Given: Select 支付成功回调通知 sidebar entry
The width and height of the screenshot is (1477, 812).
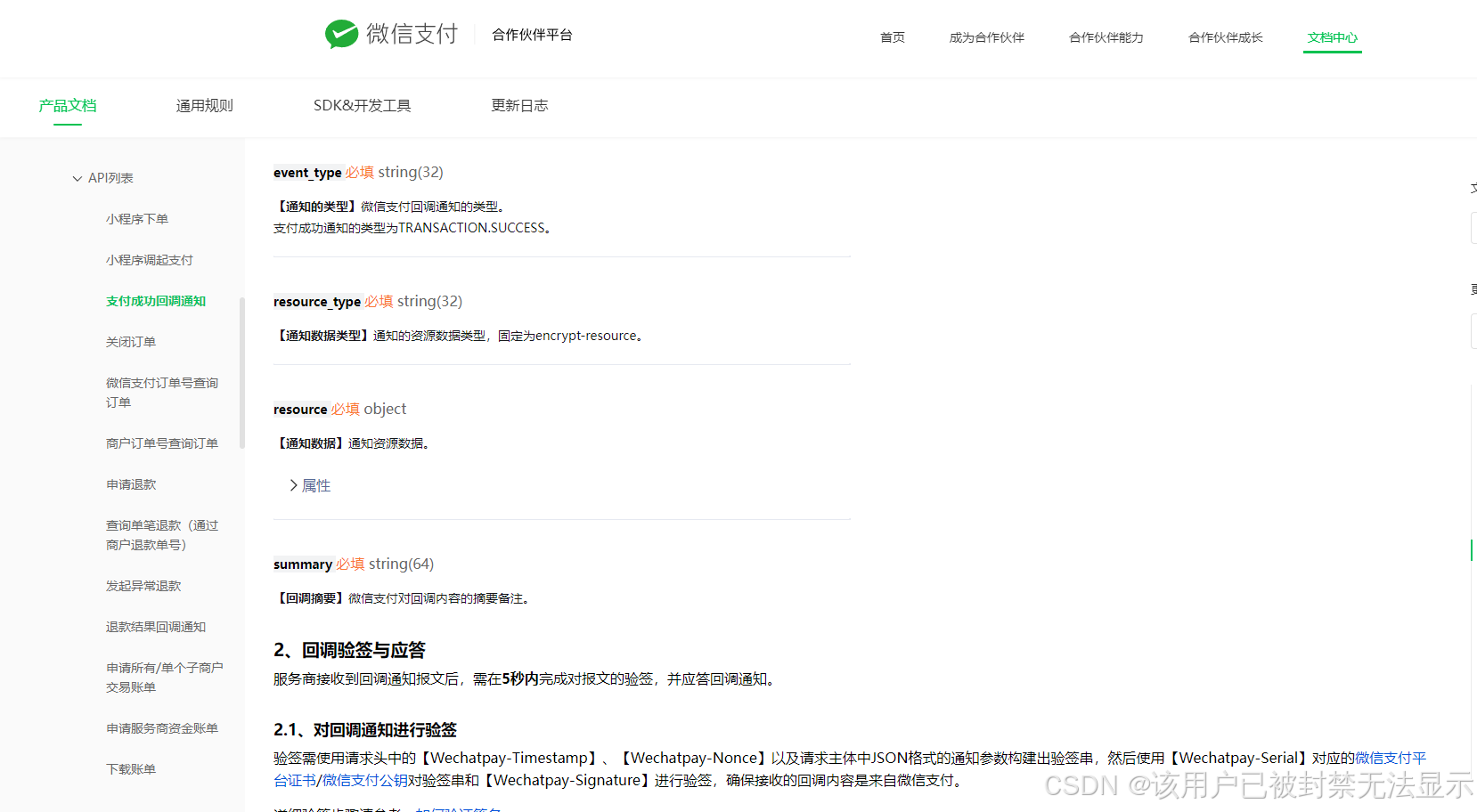Looking at the screenshot, I should tap(155, 301).
